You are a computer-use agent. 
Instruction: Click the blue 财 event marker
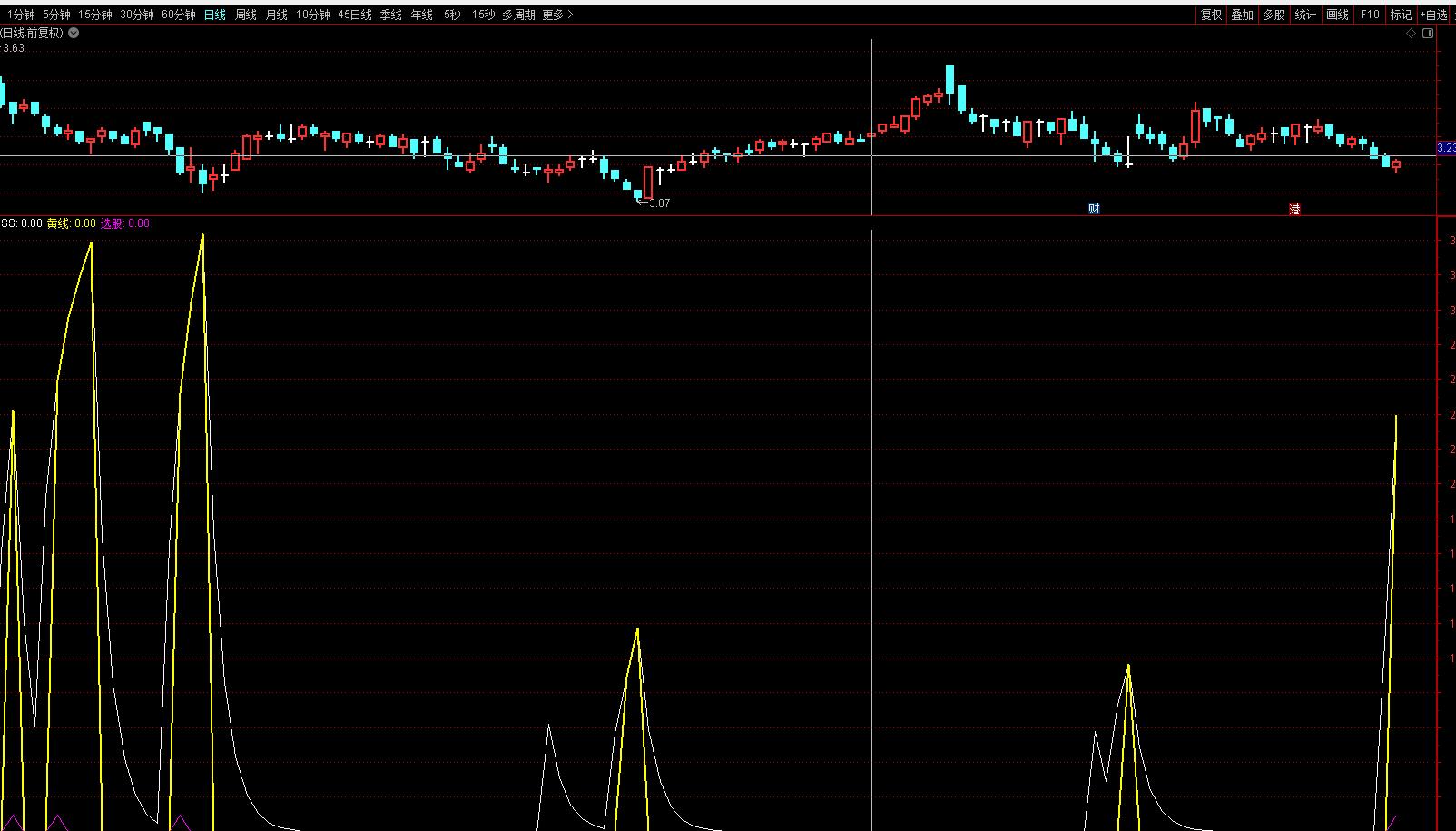pos(1094,209)
